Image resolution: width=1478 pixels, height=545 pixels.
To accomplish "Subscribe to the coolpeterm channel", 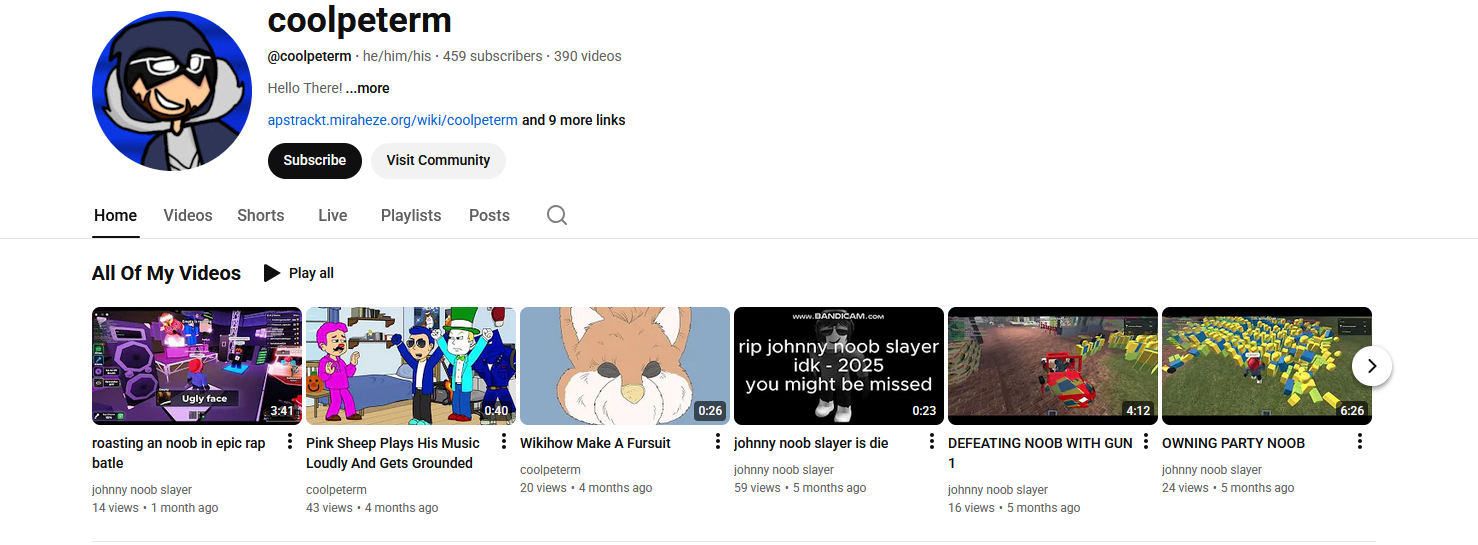I will [315, 160].
